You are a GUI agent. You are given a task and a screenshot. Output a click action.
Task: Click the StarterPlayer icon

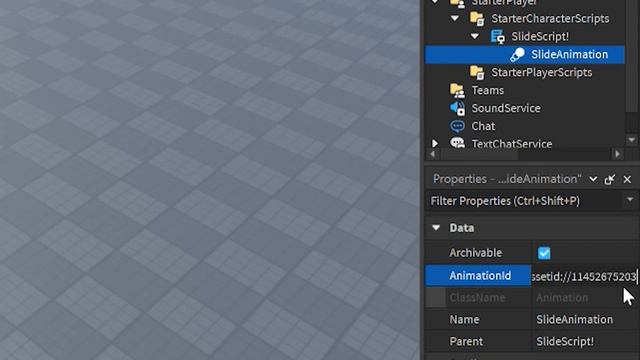click(457, 3)
